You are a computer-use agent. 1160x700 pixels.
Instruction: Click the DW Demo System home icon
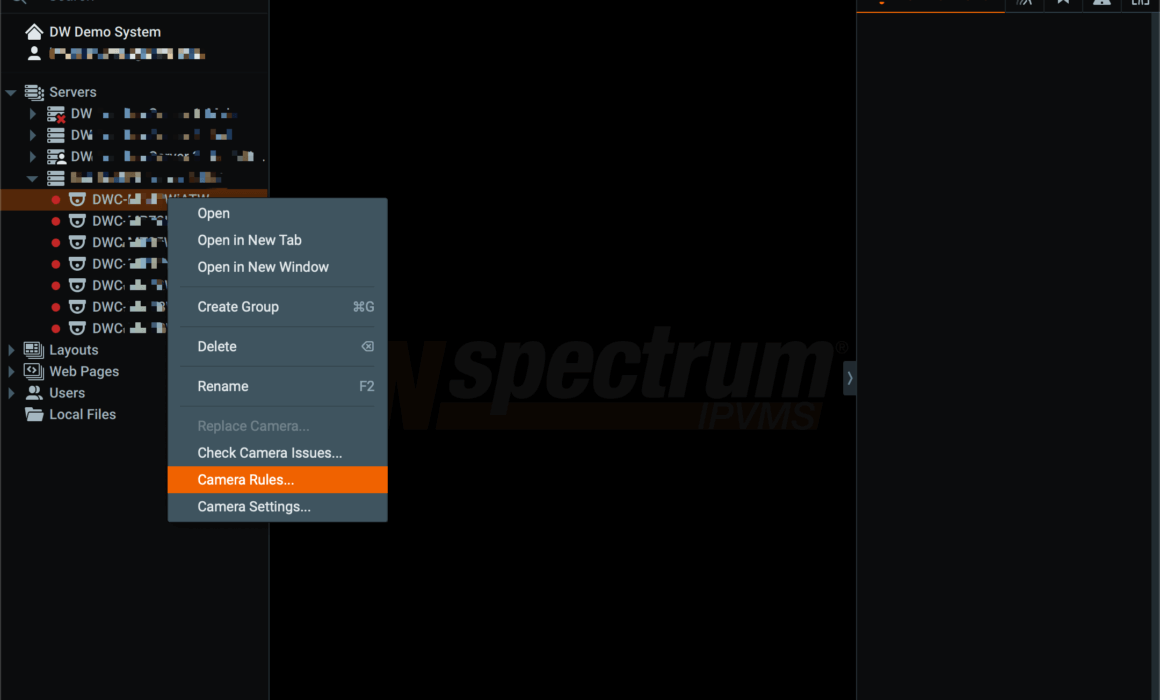click(34, 32)
